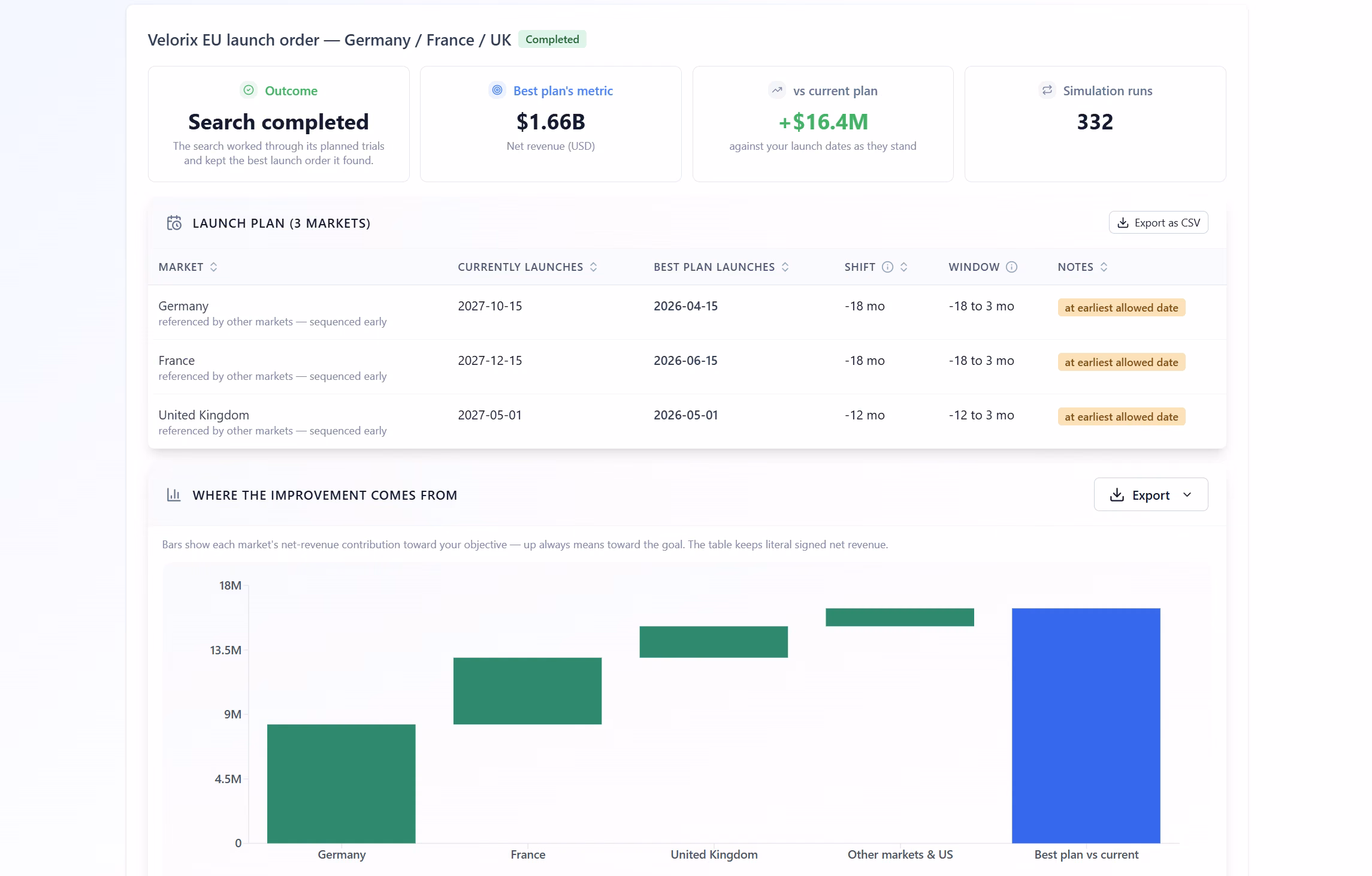Click best plan date 2026-06-15

pos(685,361)
